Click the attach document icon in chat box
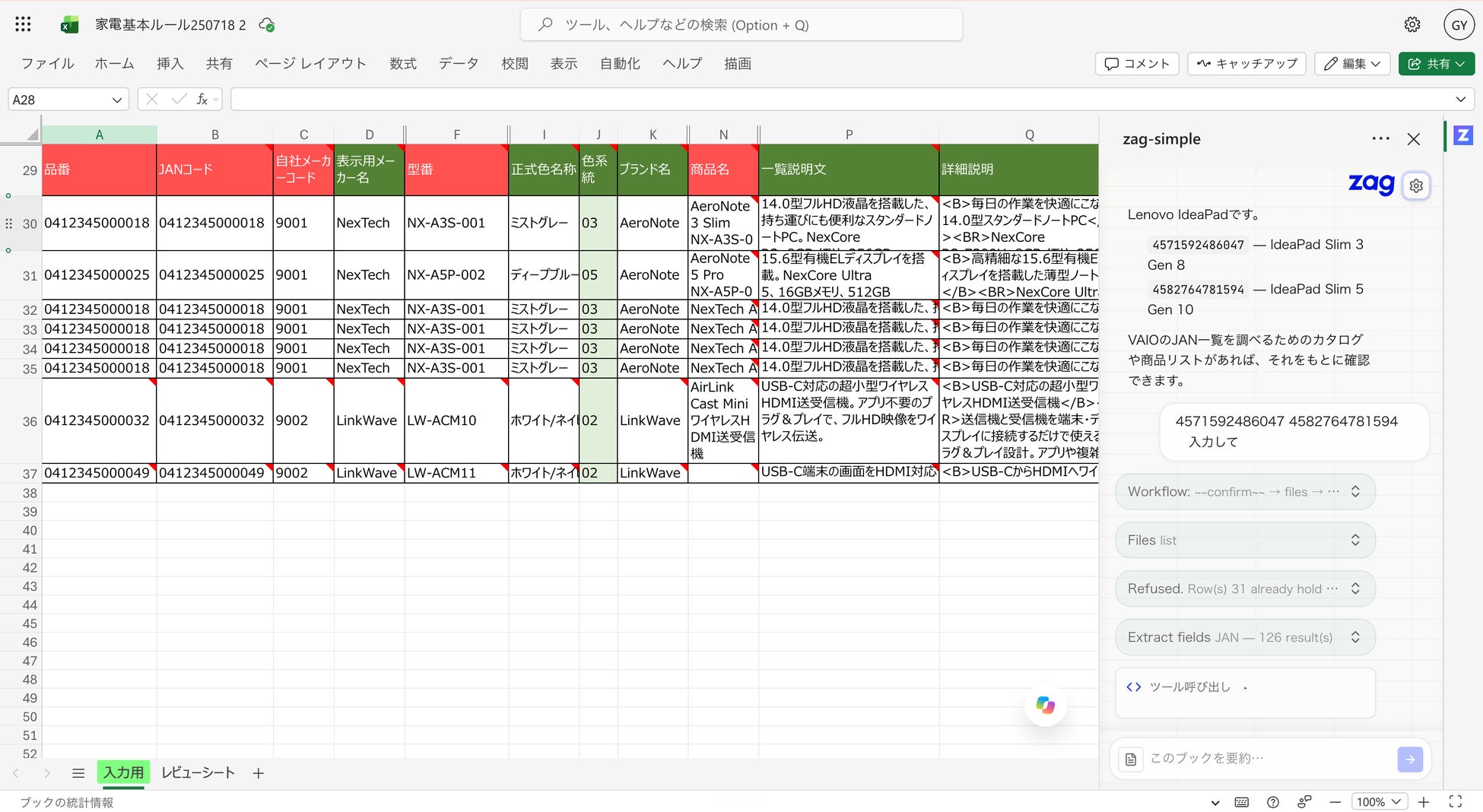 point(1131,759)
